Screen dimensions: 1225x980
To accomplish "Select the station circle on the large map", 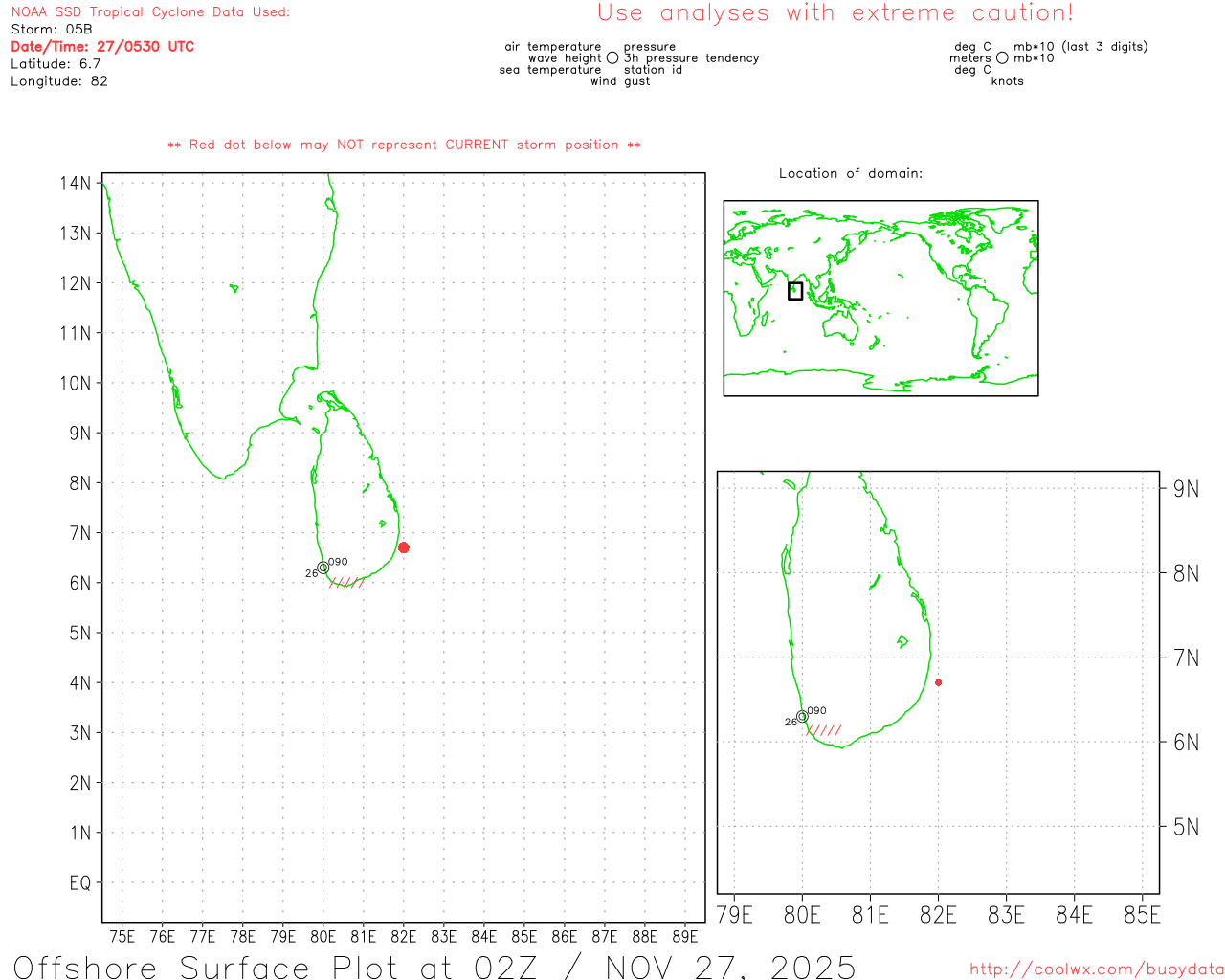I will 323,568.
